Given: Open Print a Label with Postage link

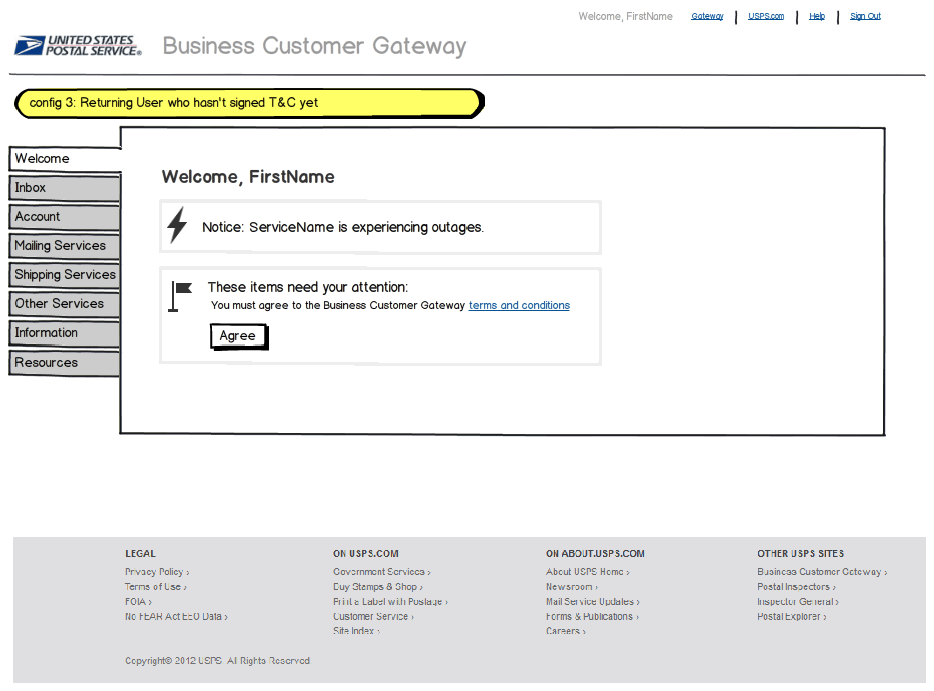Looking at the screenshot, I should [x=390, y=602].
